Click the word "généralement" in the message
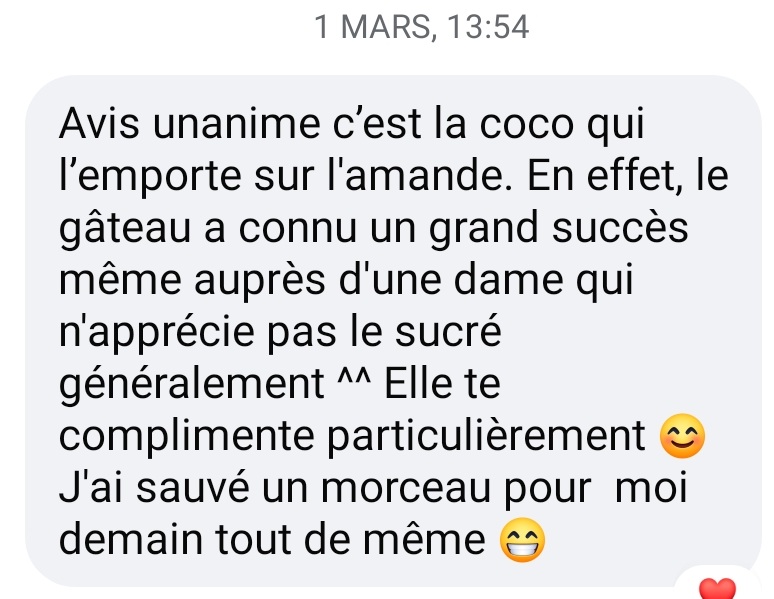Screen dimensions: 774x599 192,384
